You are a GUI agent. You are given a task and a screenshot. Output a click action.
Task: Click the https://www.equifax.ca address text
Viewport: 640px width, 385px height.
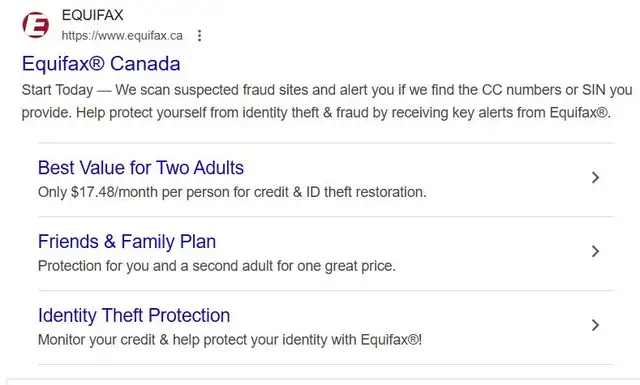tap(122, 36)
